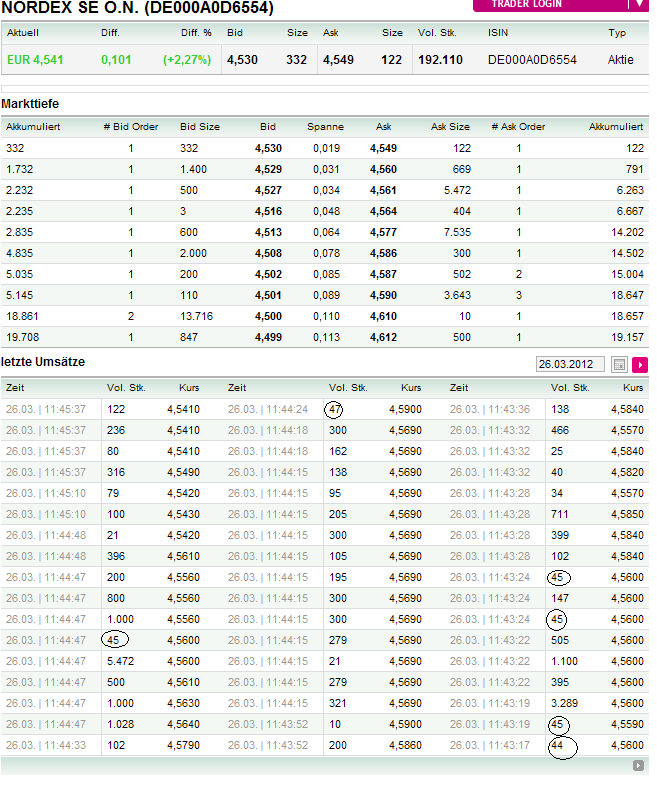Select the top ask price 4,549 in Markttiefe
Screen dimensions: 657x796
click(x=383, y=148)
